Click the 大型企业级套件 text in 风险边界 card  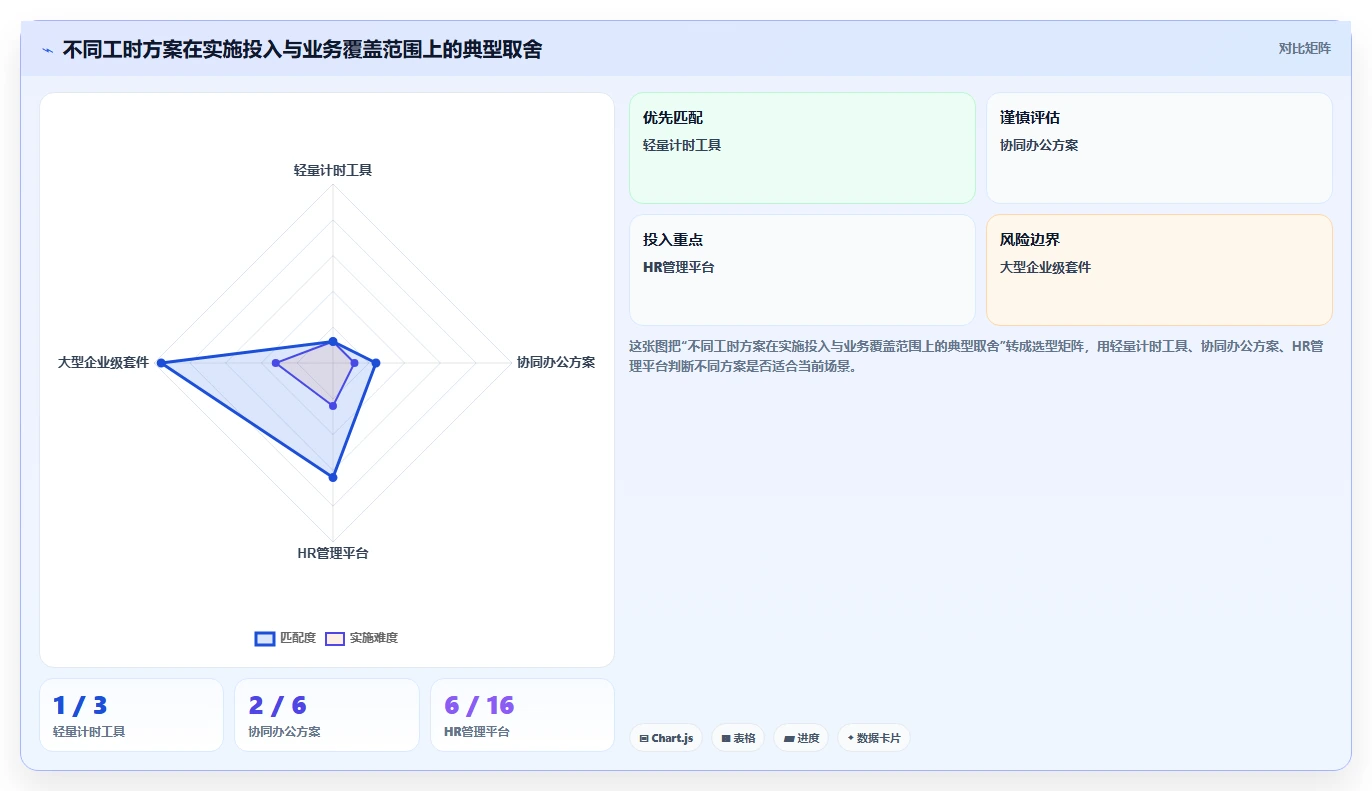(x=1045, y=267)
